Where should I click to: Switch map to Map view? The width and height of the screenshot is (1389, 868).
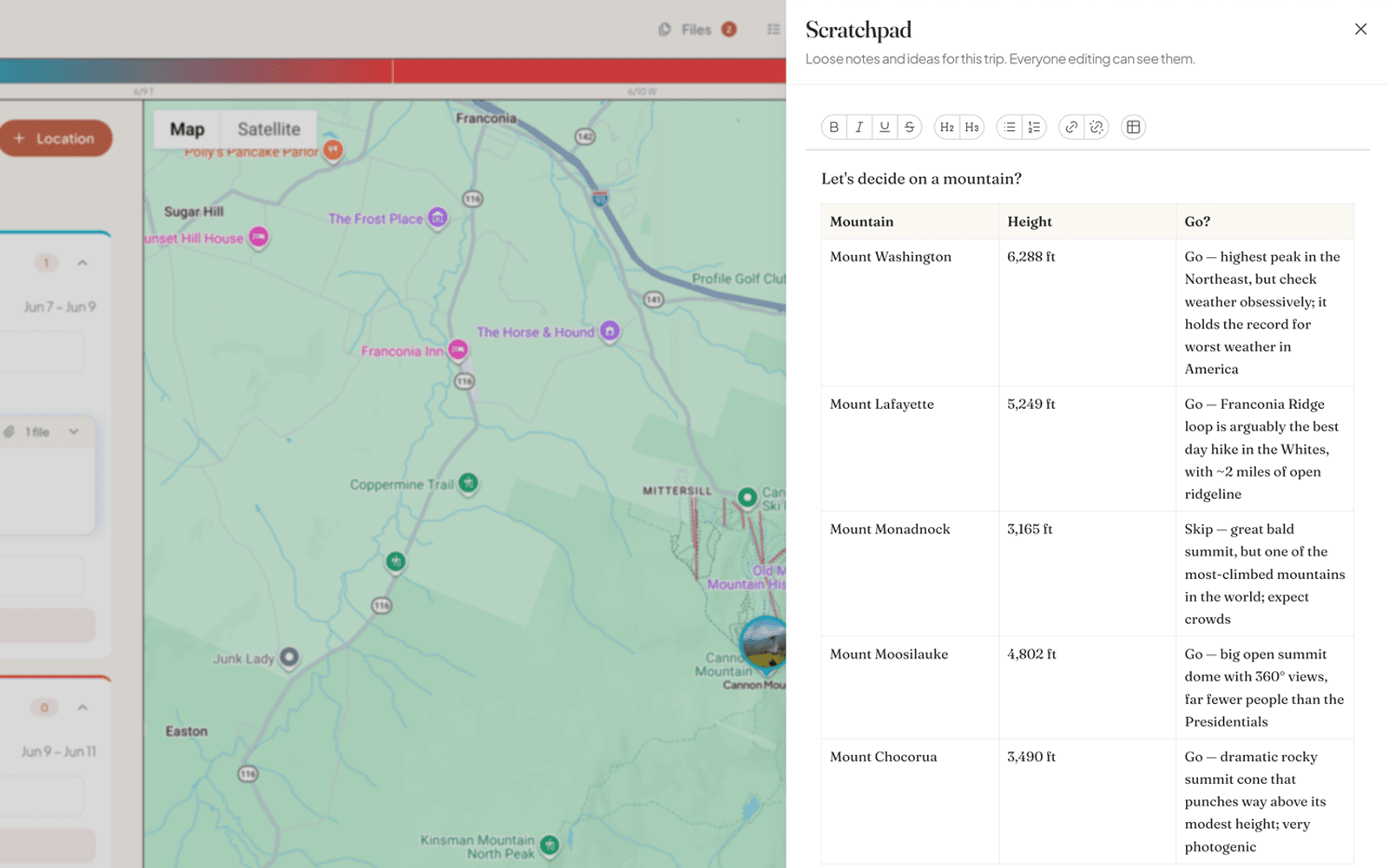click(188, 129)
